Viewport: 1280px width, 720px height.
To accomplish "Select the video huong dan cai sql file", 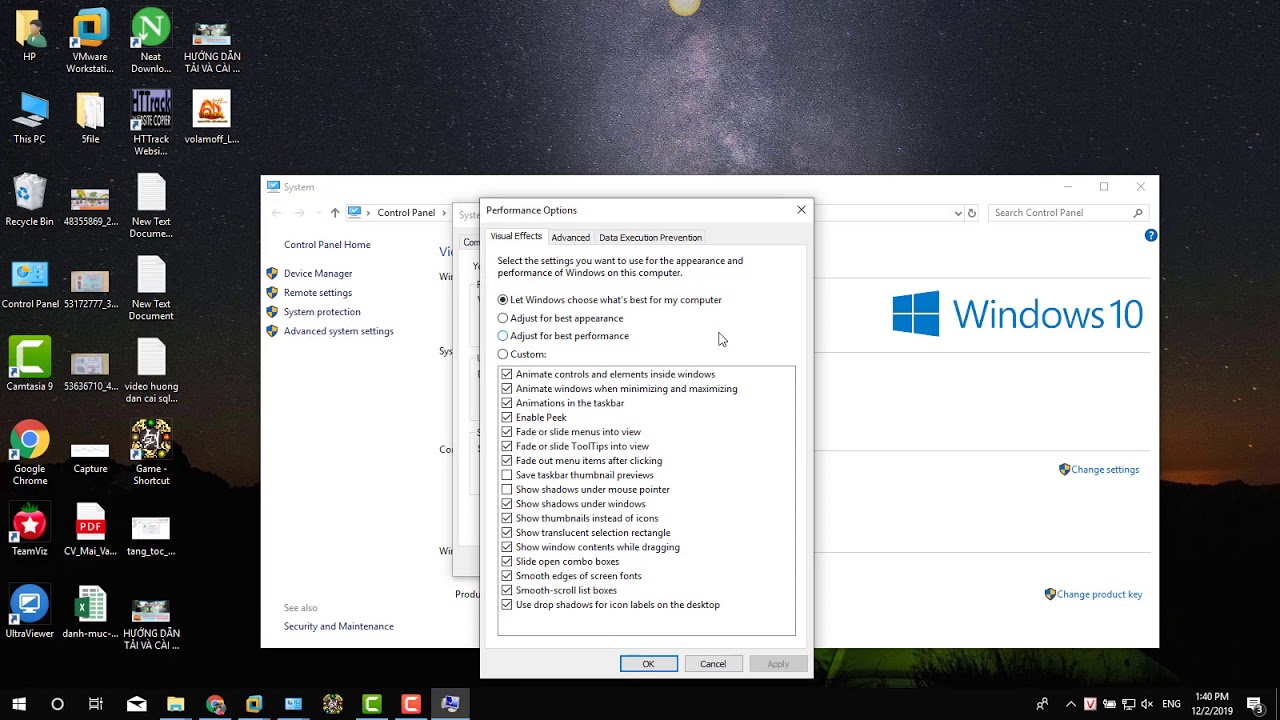I will point(151,370).
